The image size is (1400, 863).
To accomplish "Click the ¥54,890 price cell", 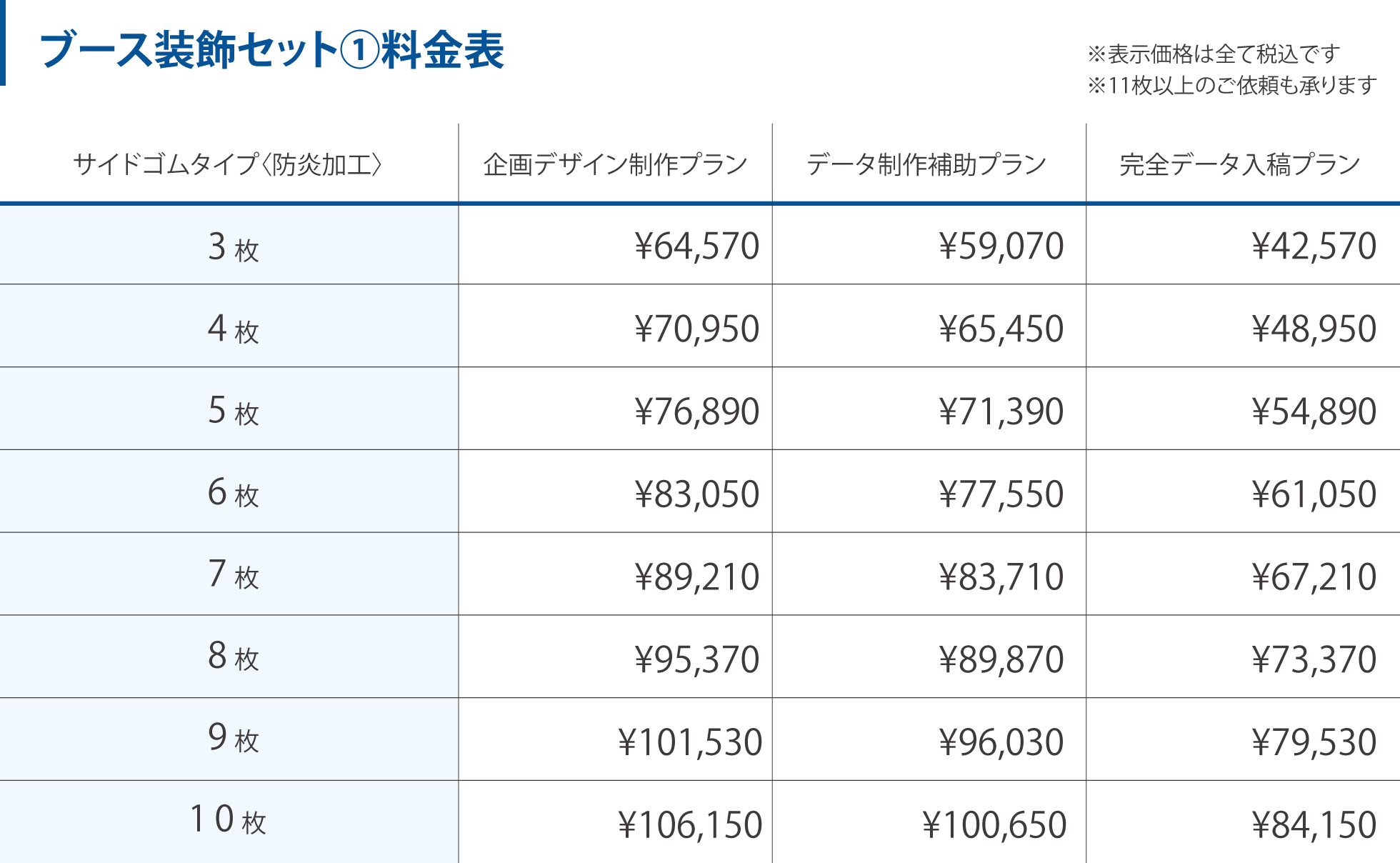I will (x=1314, y=411).
